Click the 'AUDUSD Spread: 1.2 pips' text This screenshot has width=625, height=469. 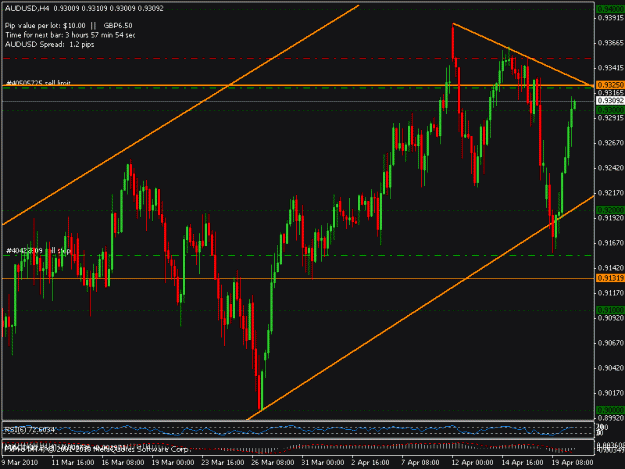pyautogui.click(x=49, y=45)
